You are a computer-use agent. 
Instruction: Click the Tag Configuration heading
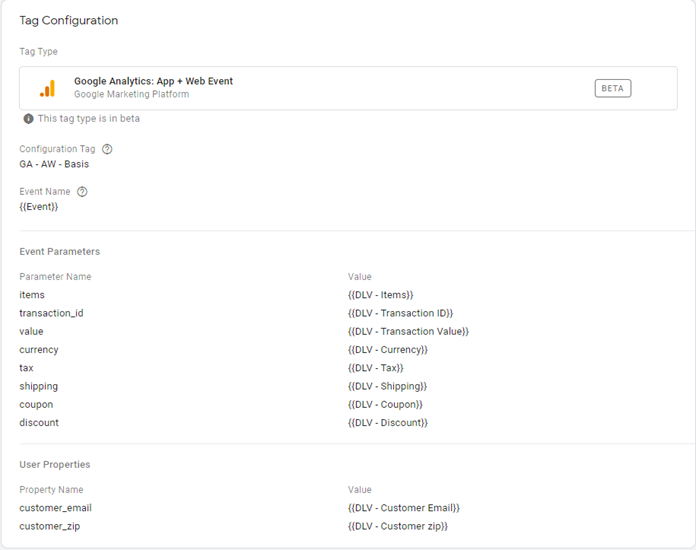point(69,20)
